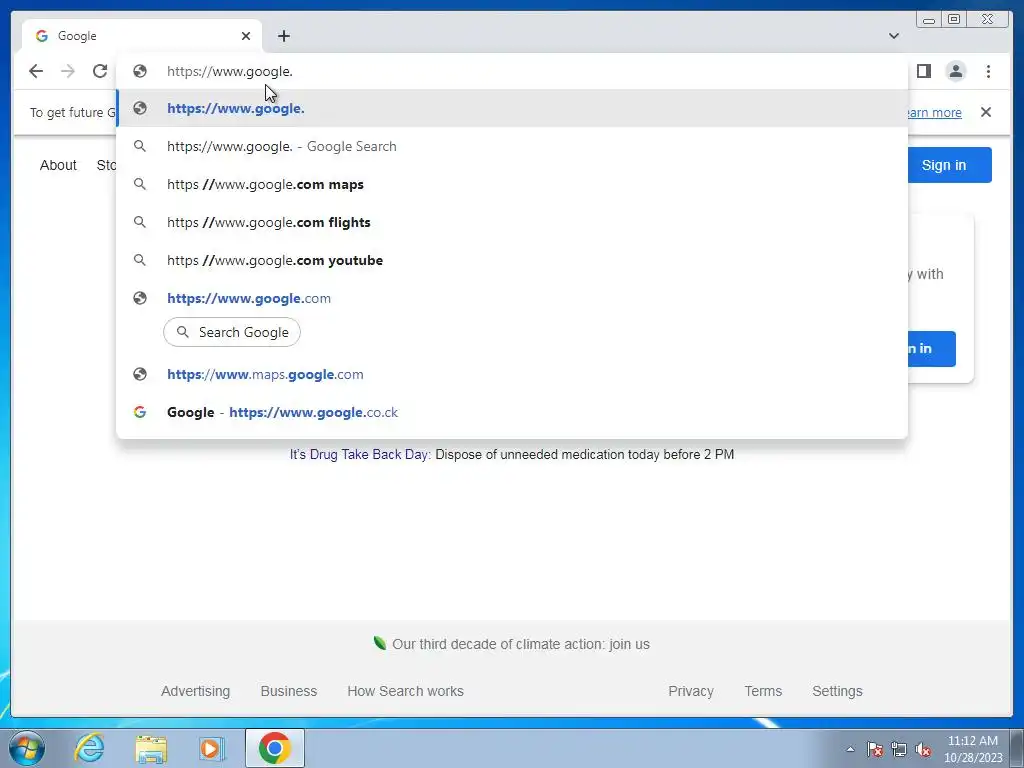
Task: Click the 'Learn more' link in the infobar
Action: point(934,112)
